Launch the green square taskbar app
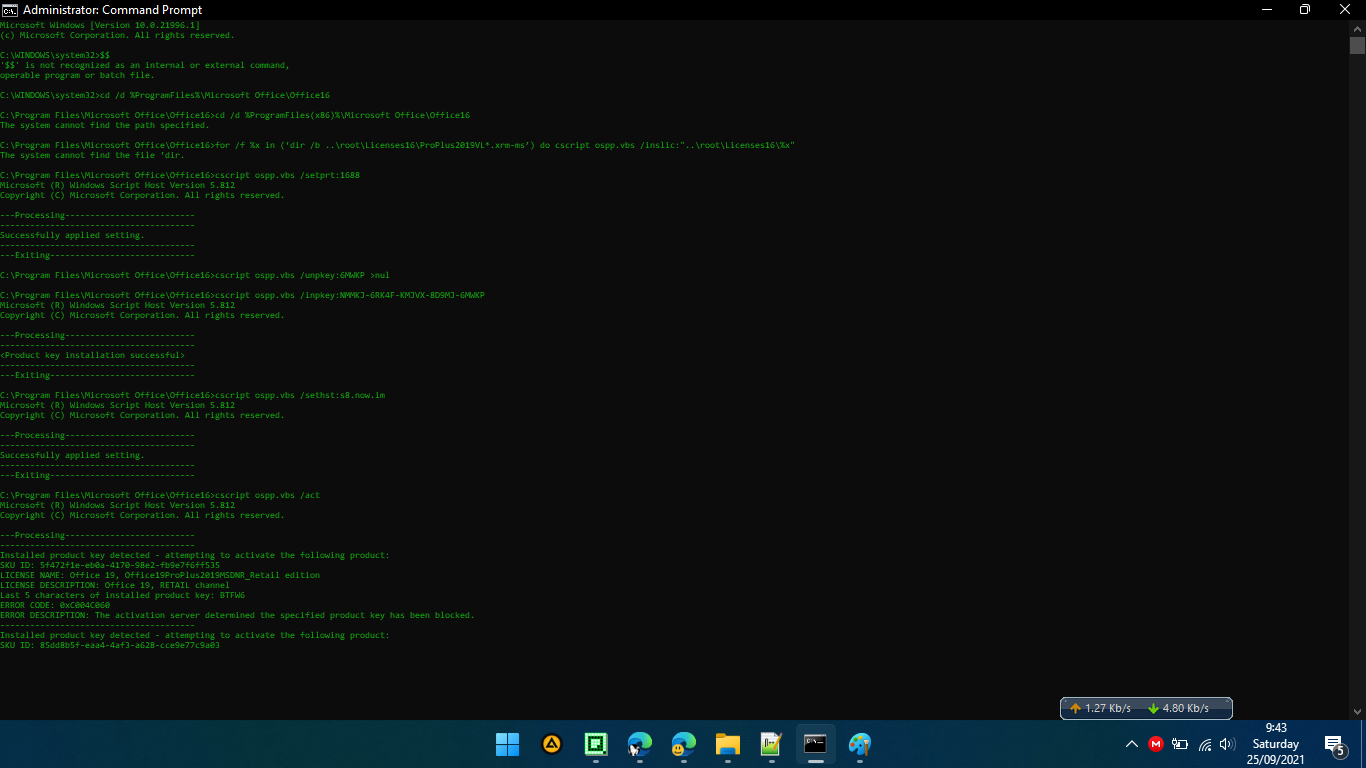This screenshot has height=768, width=1366. click(596, 744)
